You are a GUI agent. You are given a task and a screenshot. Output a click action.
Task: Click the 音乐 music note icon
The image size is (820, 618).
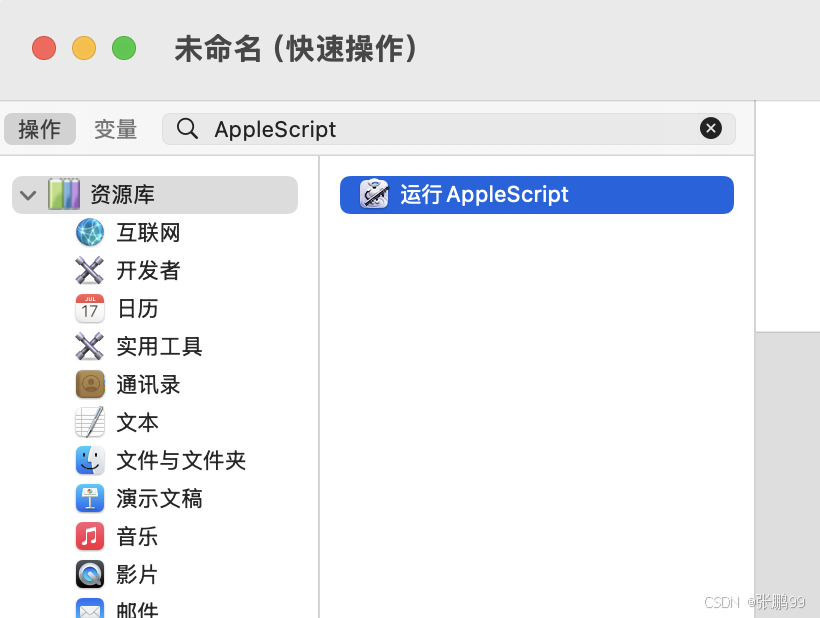(x=90, y=536)
